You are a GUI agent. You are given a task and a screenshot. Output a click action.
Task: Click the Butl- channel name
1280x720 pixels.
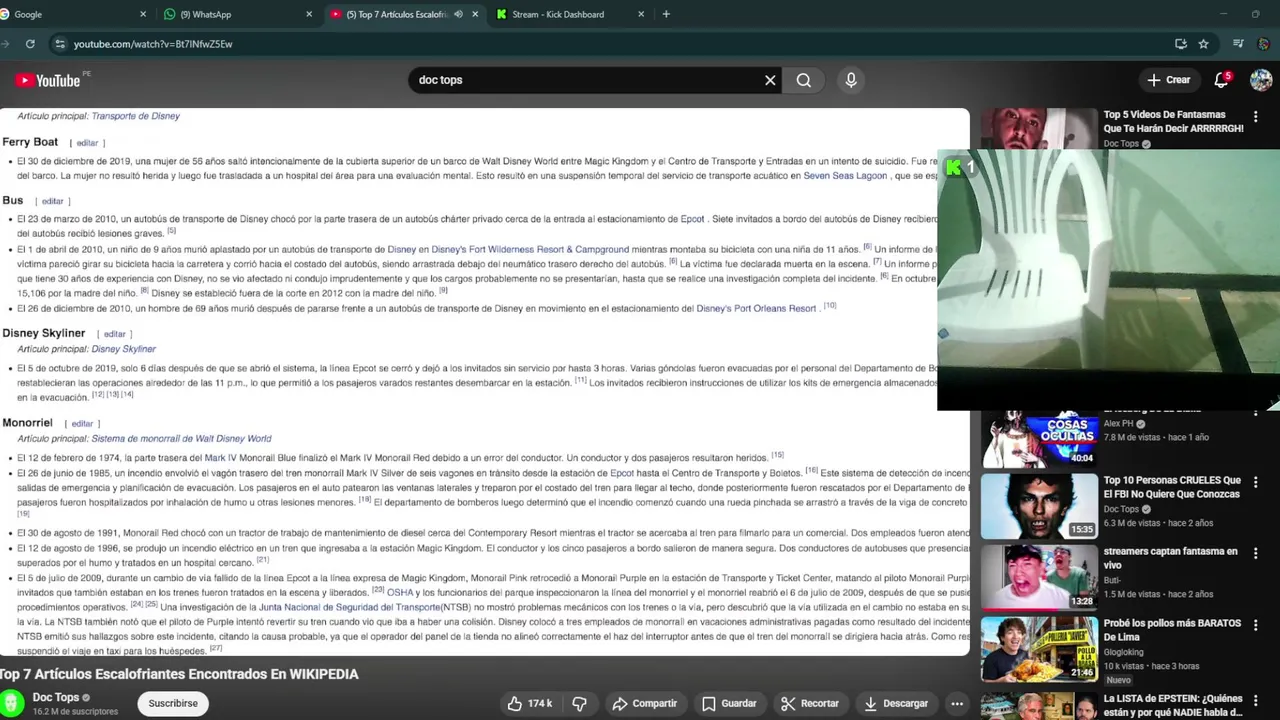pos(1114,580)
